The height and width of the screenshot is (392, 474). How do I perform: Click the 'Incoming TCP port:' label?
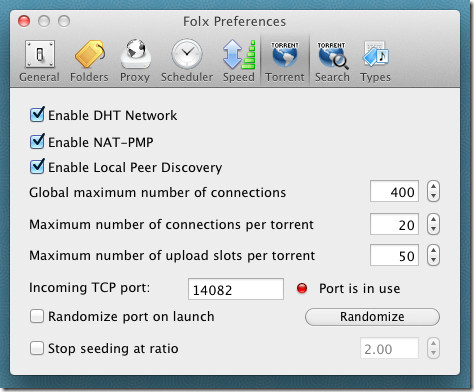[90, 287]
